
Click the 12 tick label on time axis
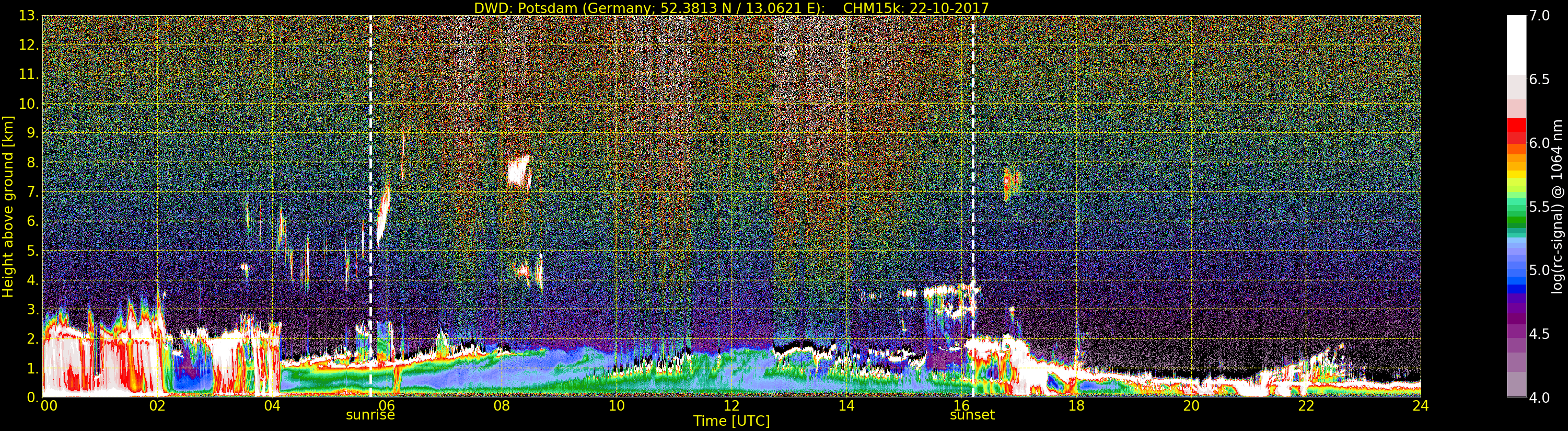pos(731,406)
